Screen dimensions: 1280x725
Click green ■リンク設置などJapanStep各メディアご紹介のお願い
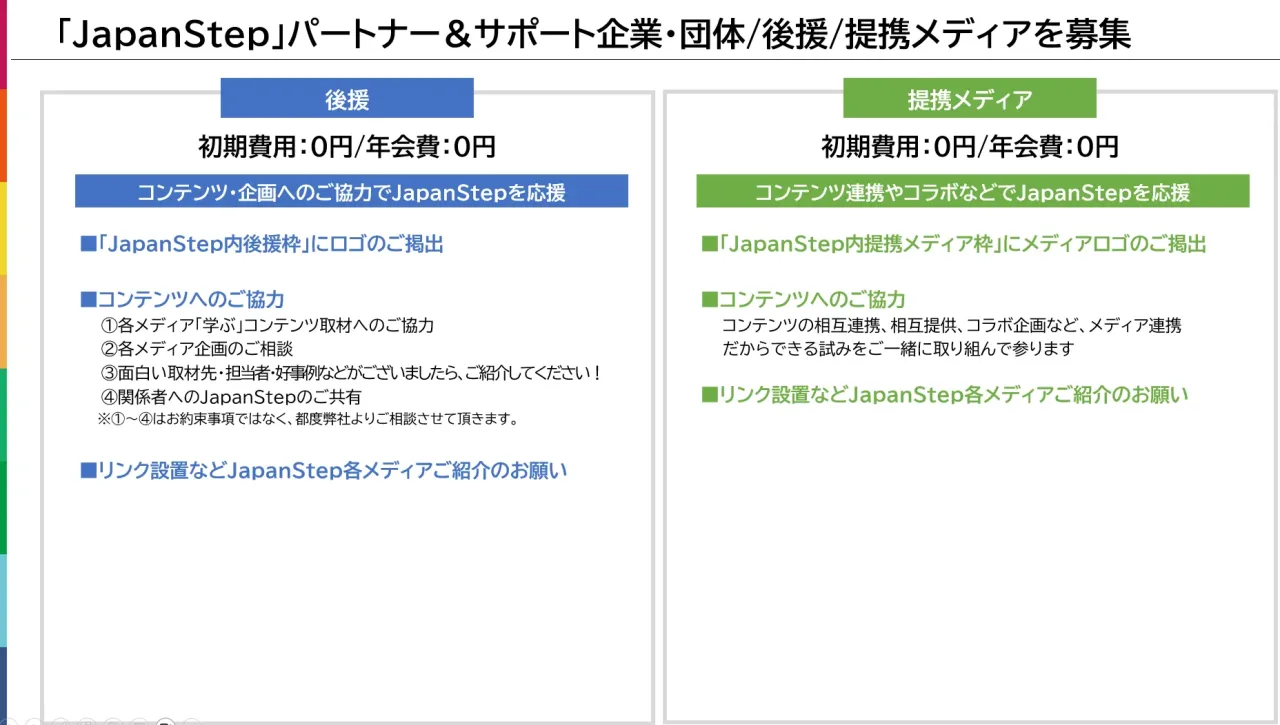945,394
